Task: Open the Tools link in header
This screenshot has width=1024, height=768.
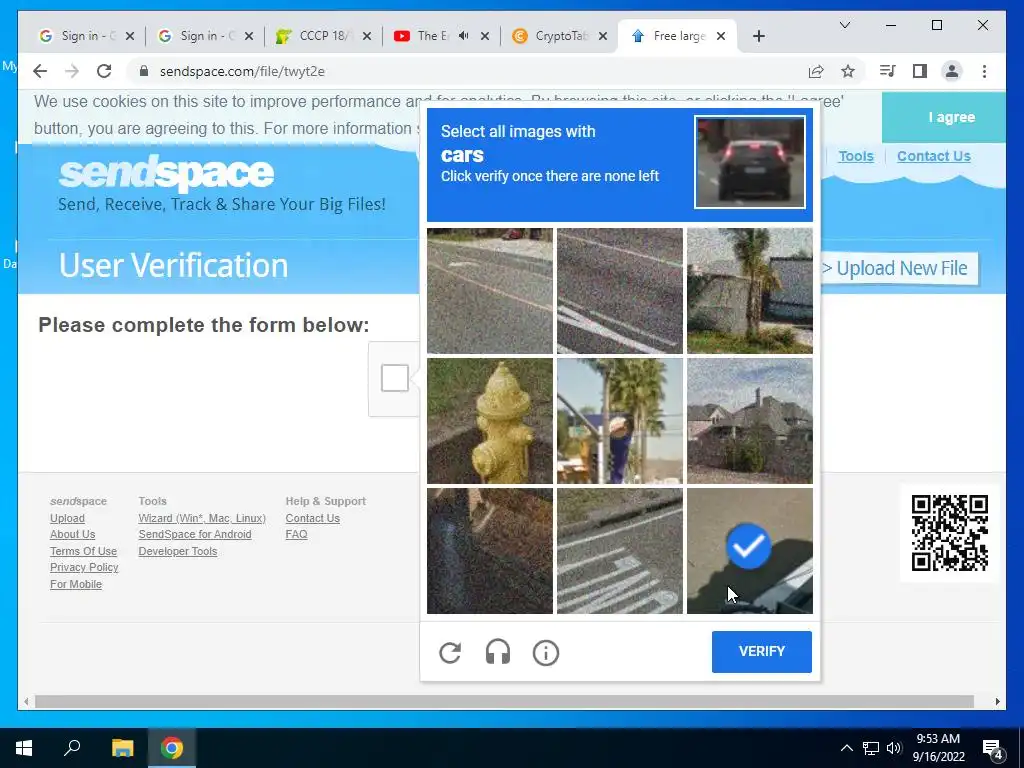Action: 856,156
